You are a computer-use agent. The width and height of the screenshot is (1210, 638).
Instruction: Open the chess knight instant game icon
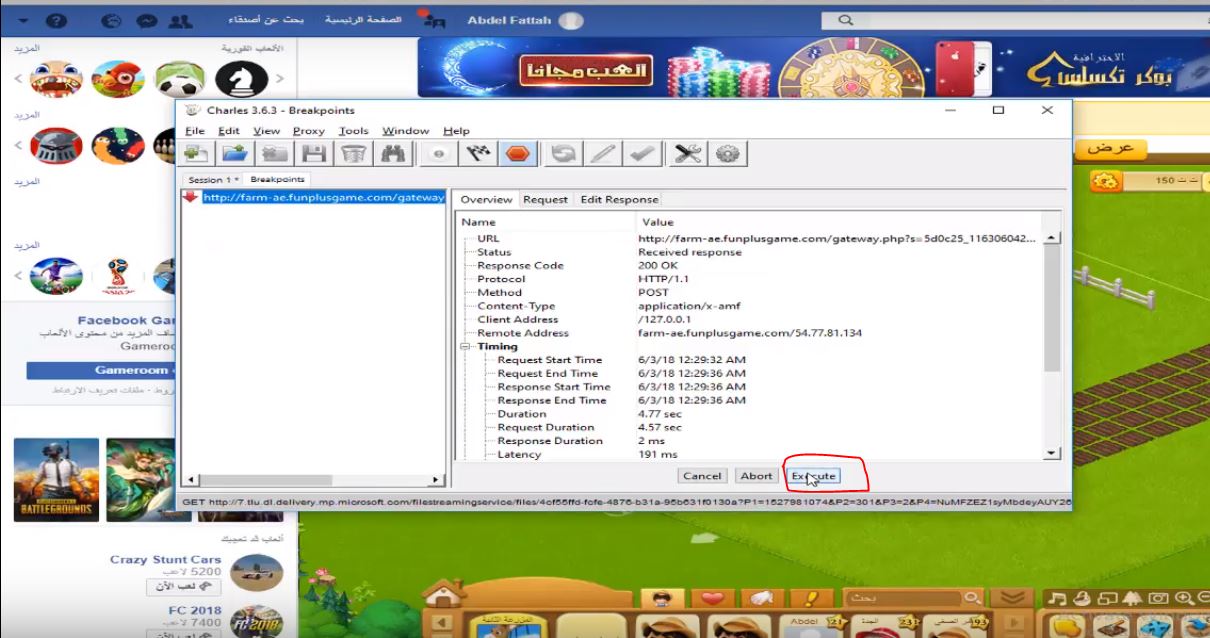(x=241, y=78)
